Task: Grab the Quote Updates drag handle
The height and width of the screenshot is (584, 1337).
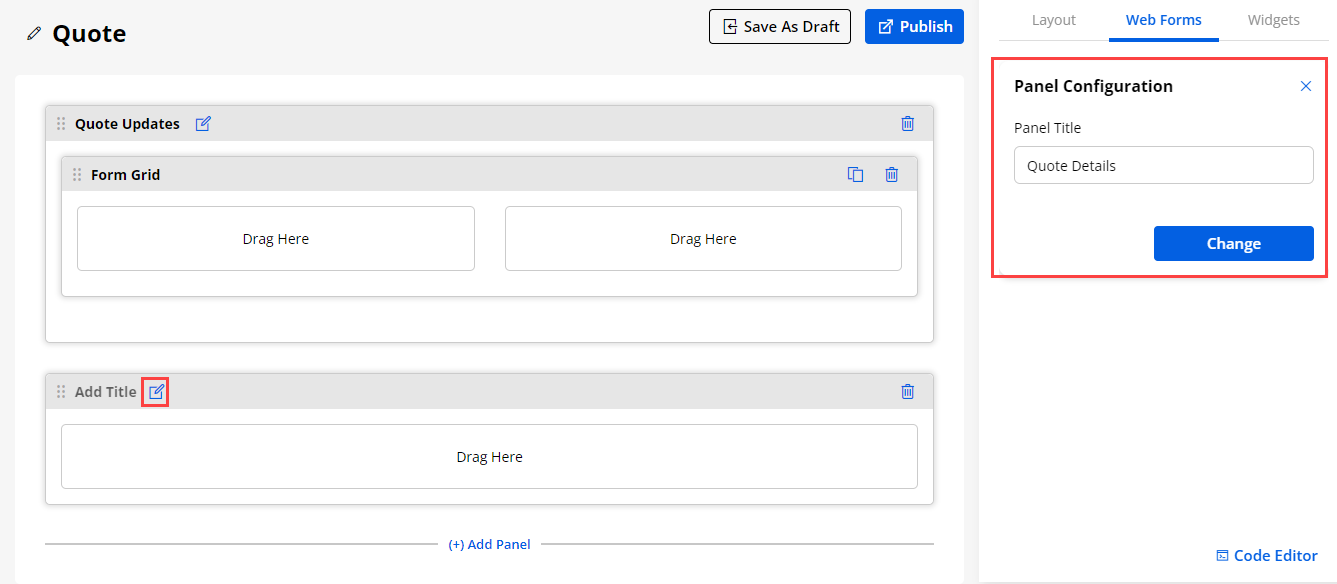Action: pyautogui.click(x=61, y=124)
